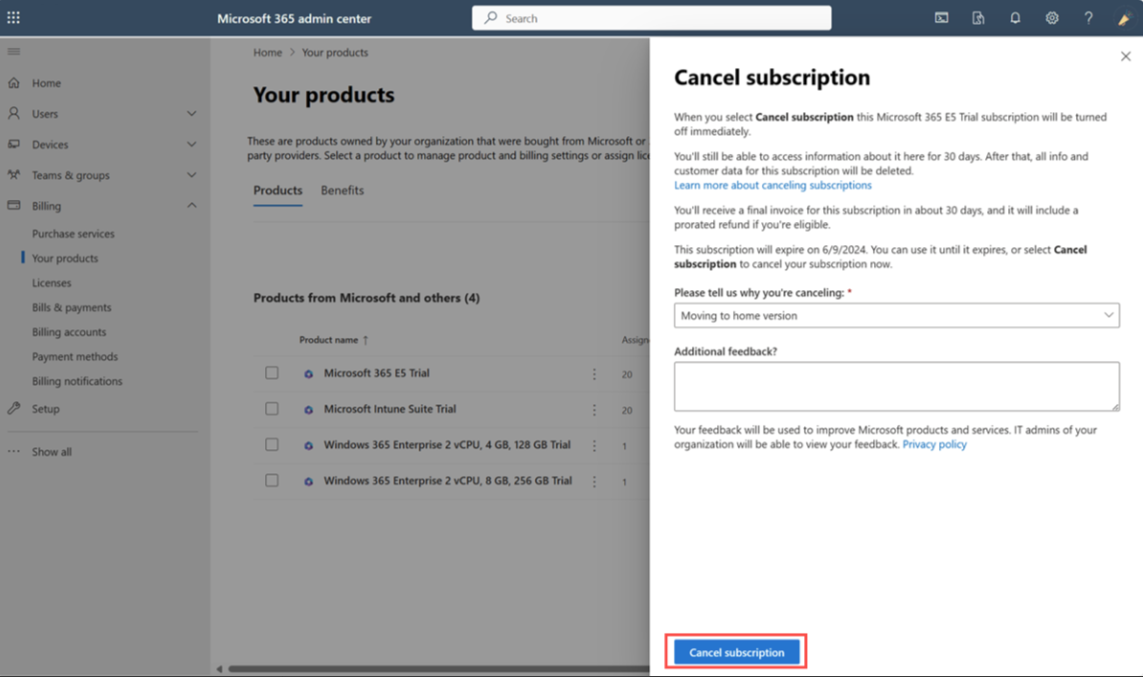Open the Cloud Shell terminal icon
1143x677 pixels.
[942, 17]
